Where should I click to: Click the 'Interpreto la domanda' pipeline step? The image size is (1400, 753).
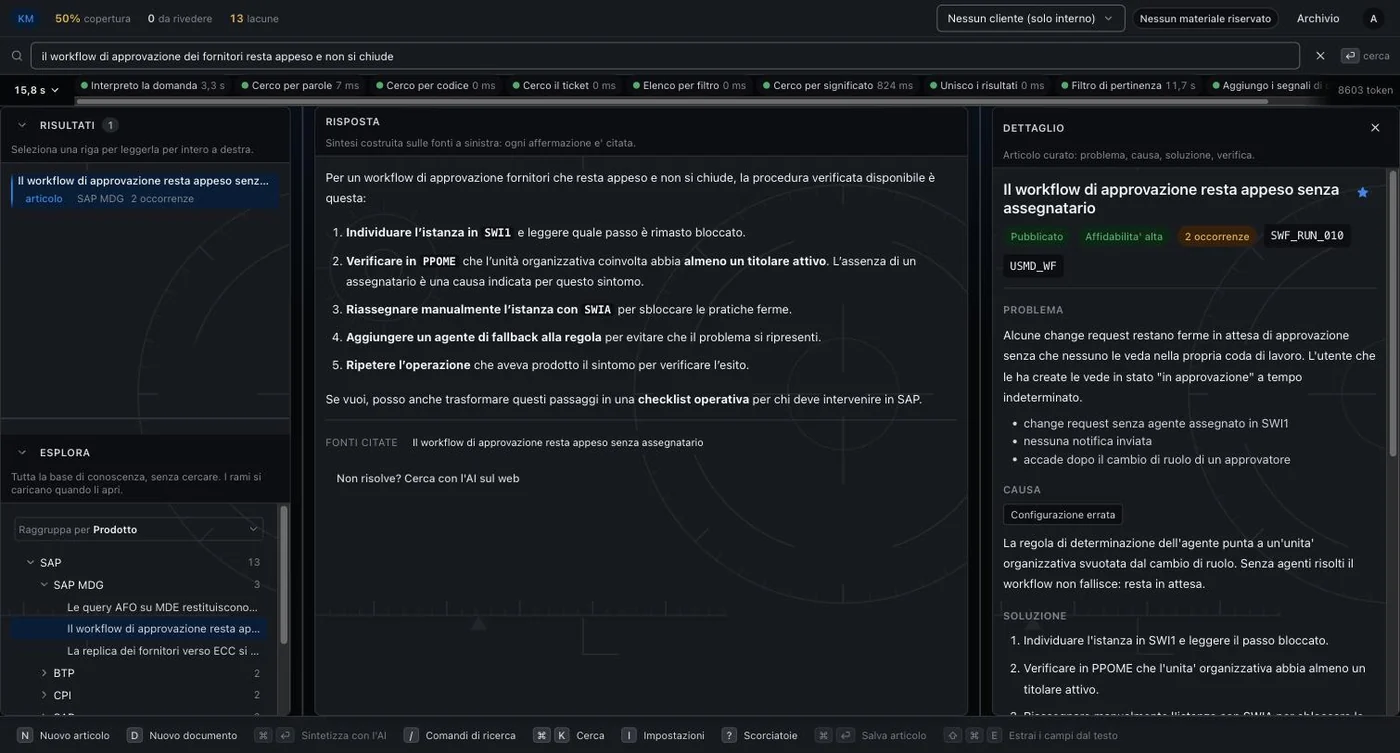pyautogui.click(x=152, y=85)
